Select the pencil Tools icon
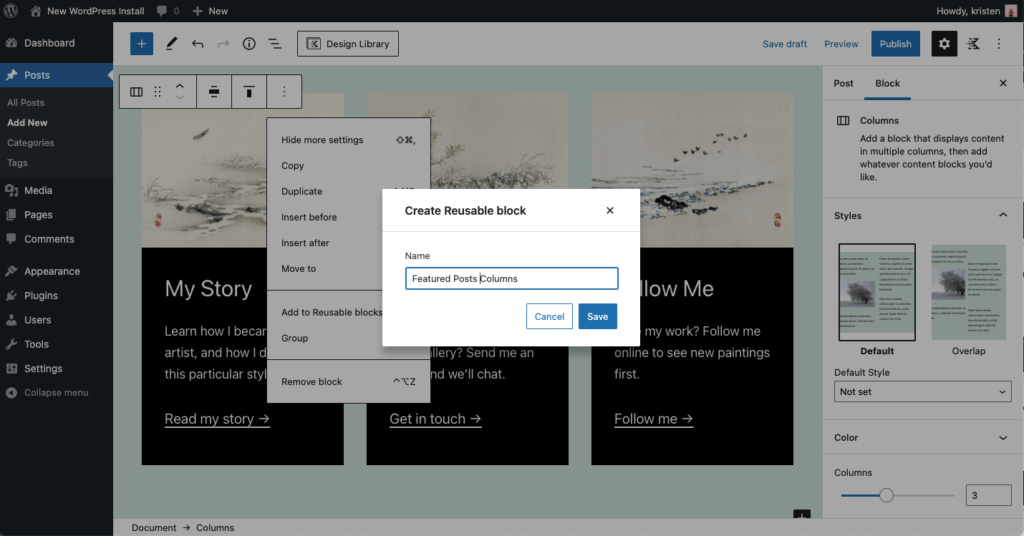Screen dimensions: 1024x536 coord(171,44)
